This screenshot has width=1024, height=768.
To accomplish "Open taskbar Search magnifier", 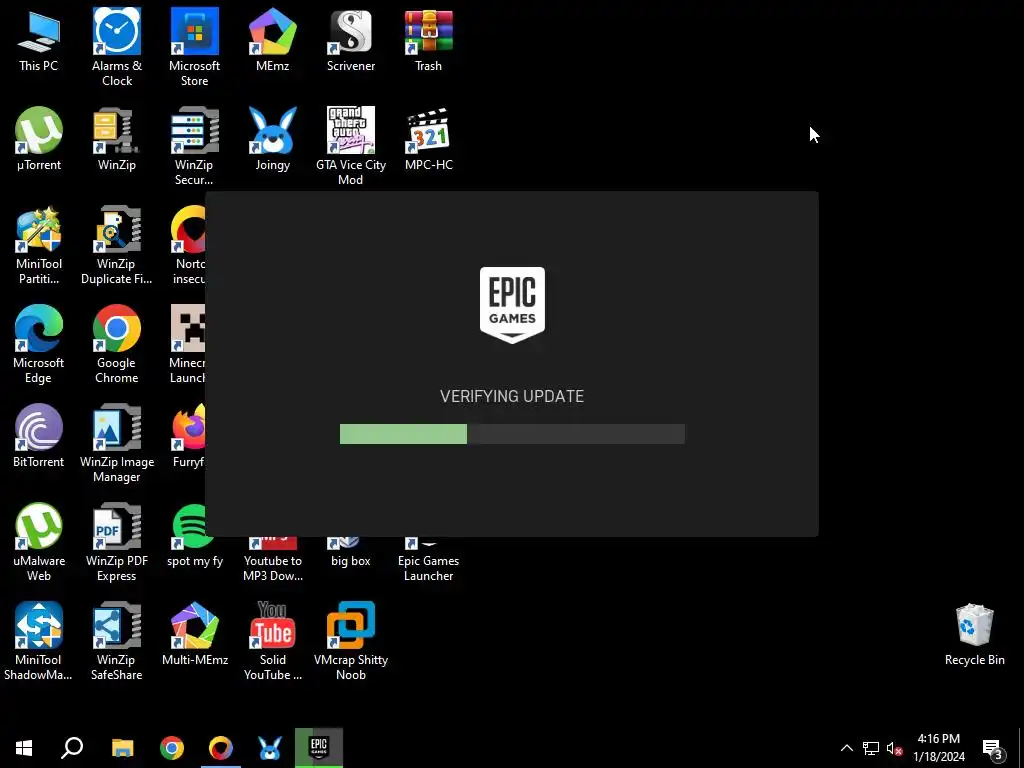I will [72, 748].
